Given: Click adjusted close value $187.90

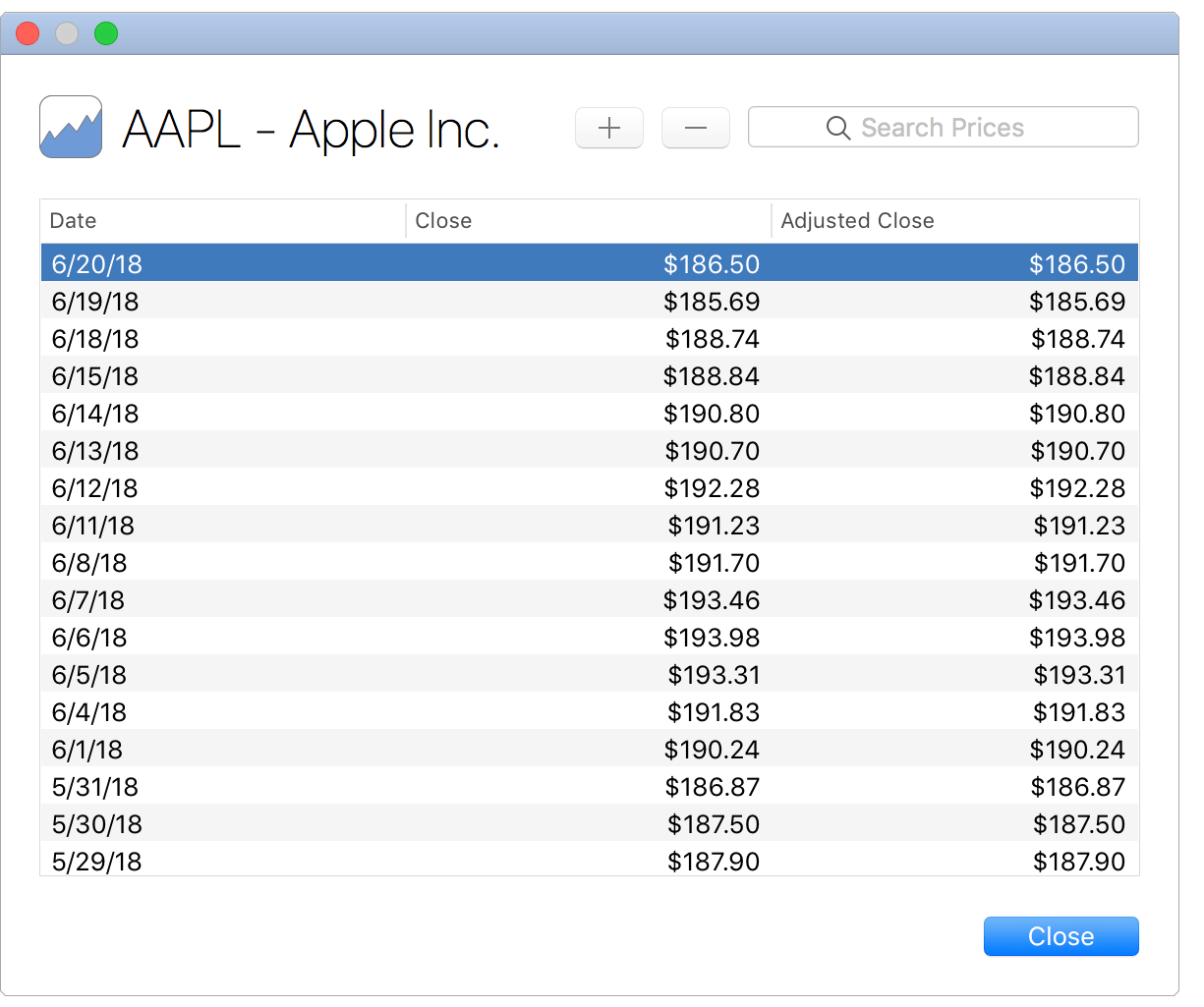Looking at the screenshot, I should click(x=1078, y=862).
